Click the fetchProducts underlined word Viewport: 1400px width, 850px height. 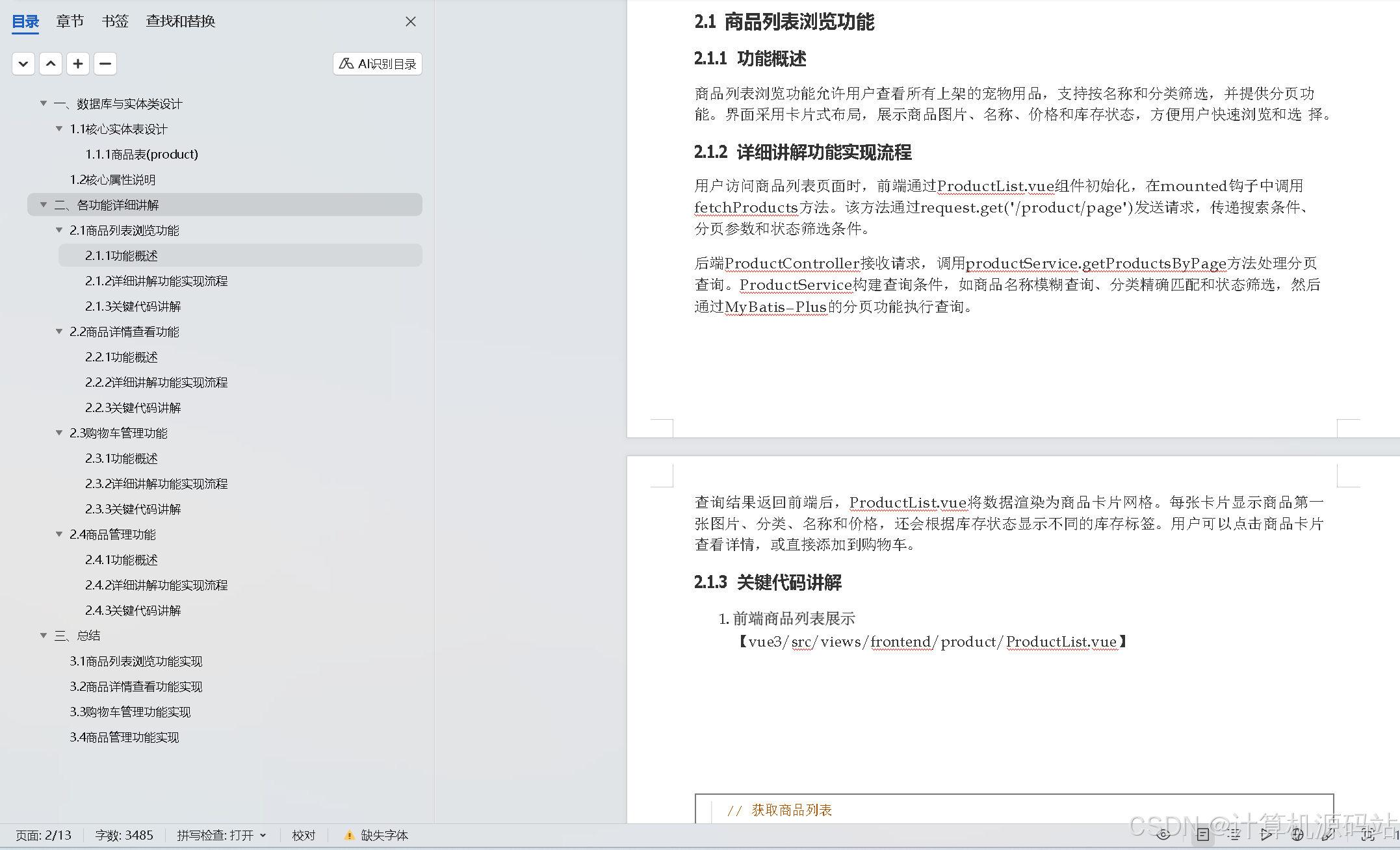point(746,207)
